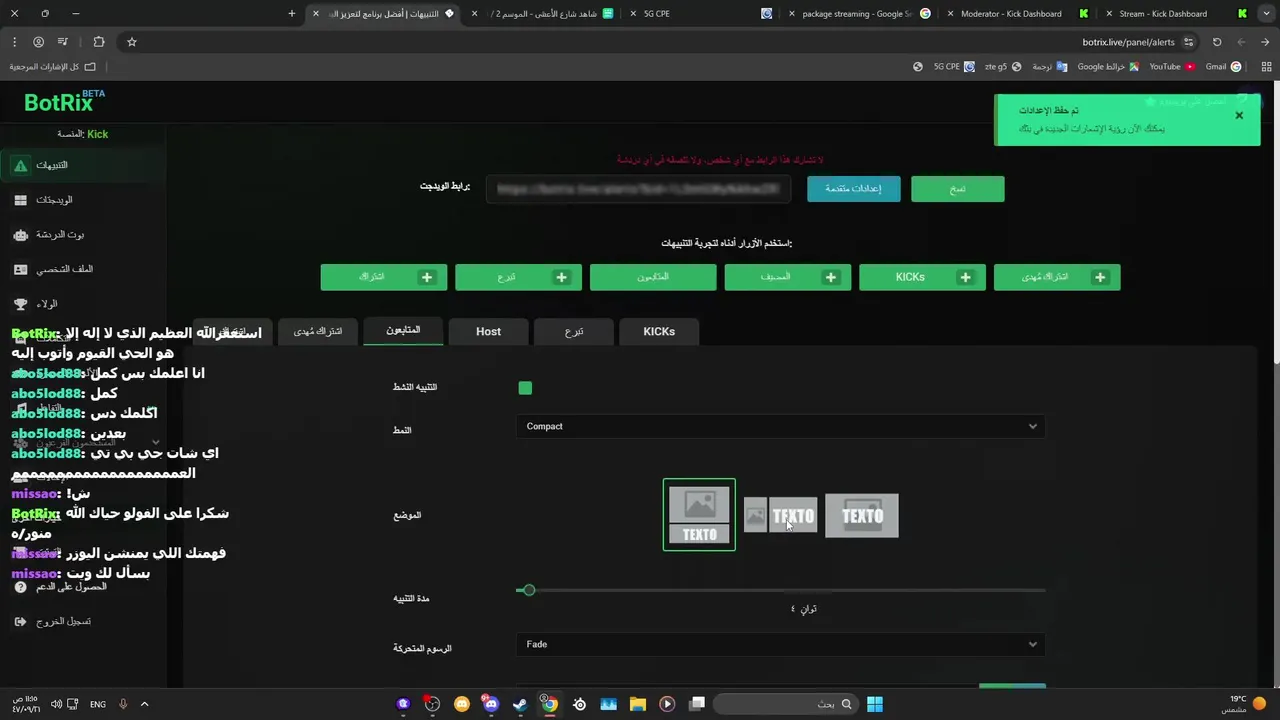The image size is (1280, 720).
Task: Reload the page in browser toolbar
Action: (1217, 42)
